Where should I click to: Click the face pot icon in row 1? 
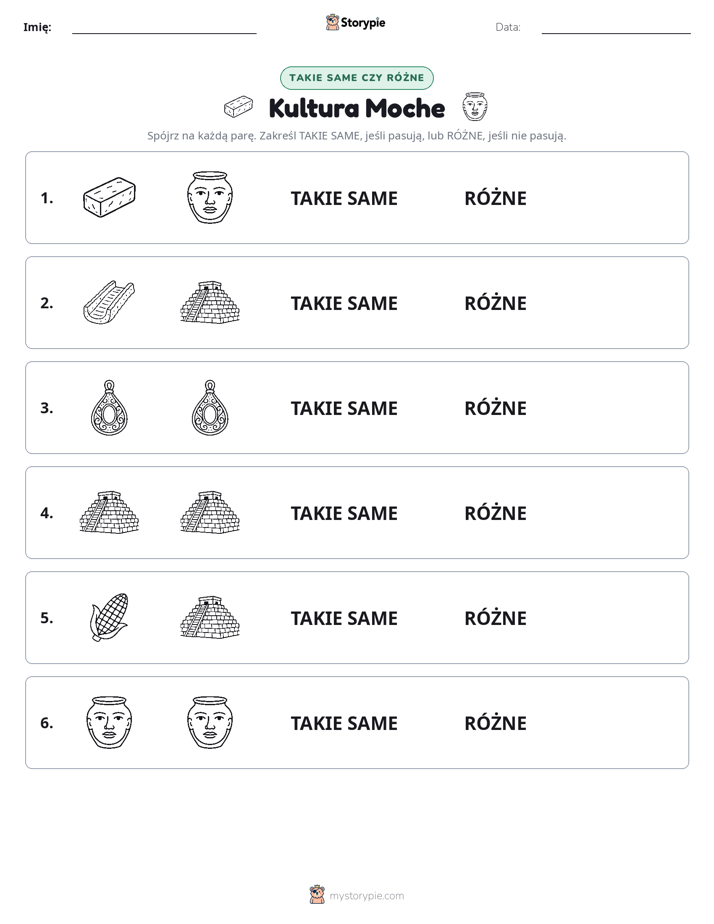coord(210,197)
